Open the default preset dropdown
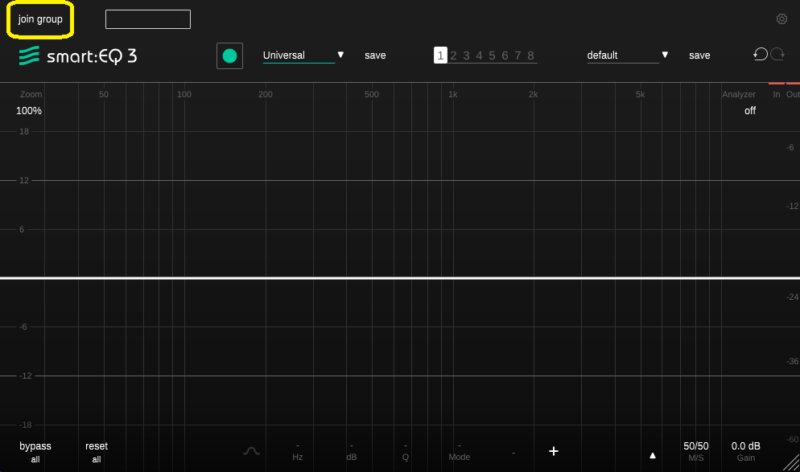Viewport: 800px width, 472px height. click(x=627, y=56)
